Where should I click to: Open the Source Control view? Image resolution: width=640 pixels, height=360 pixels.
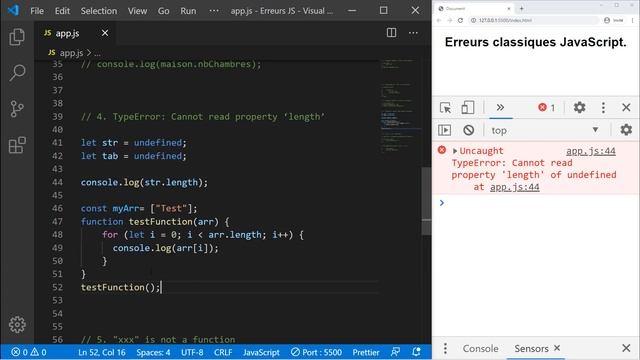pyautogui.click(x=17, y=109)
